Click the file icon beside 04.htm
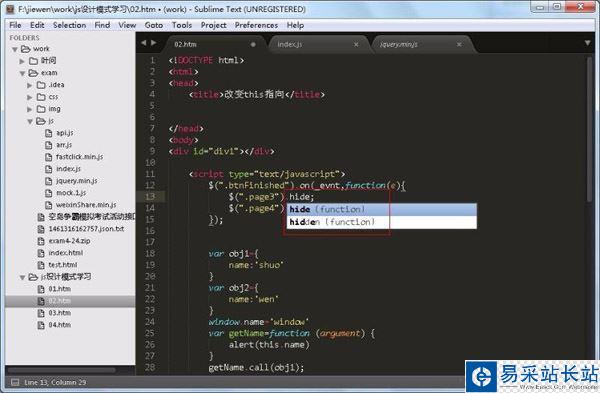Viewport: 600px width, 393px height. click(x=41, y=325)
